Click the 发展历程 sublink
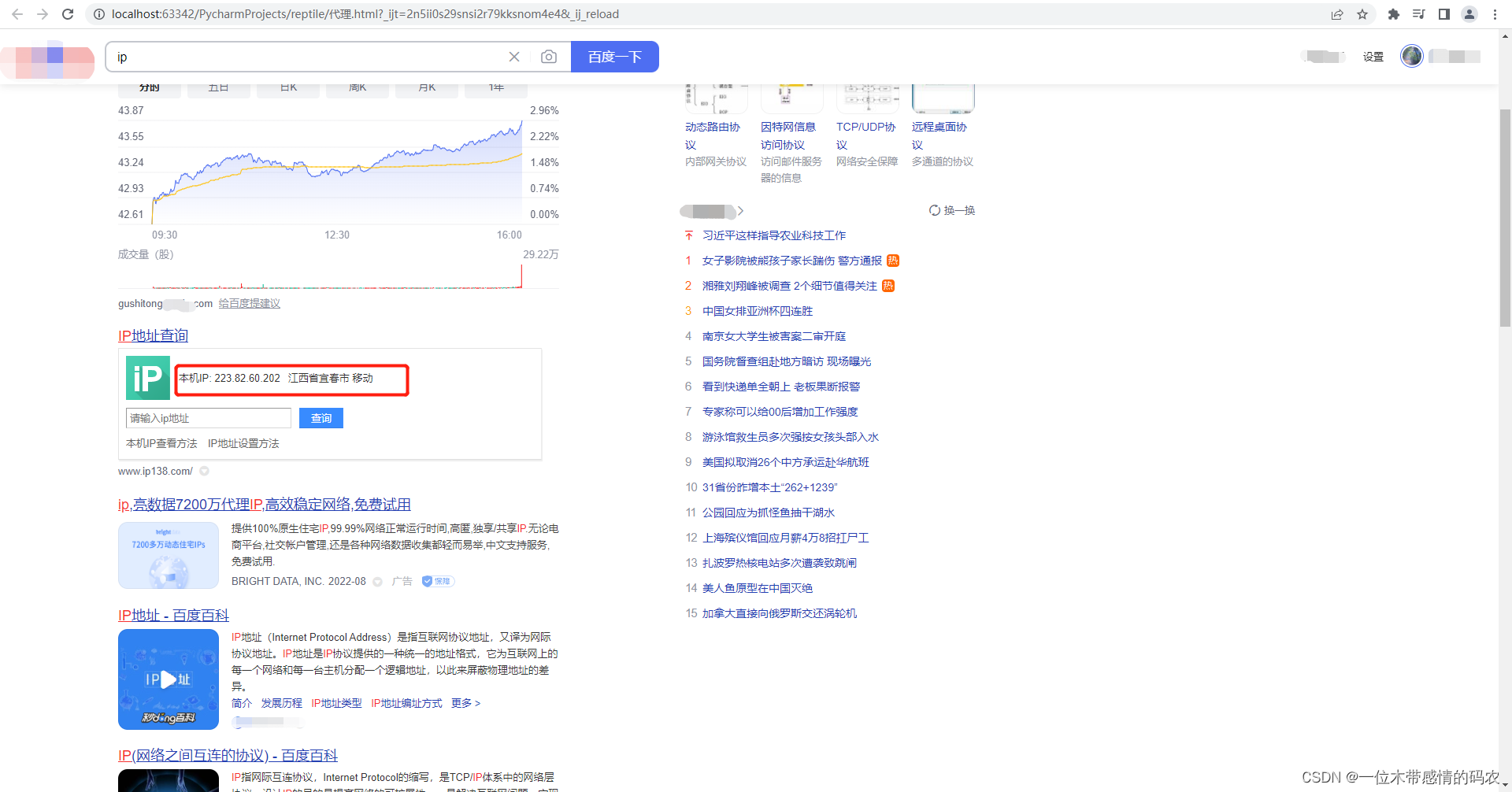 [282, 703]
